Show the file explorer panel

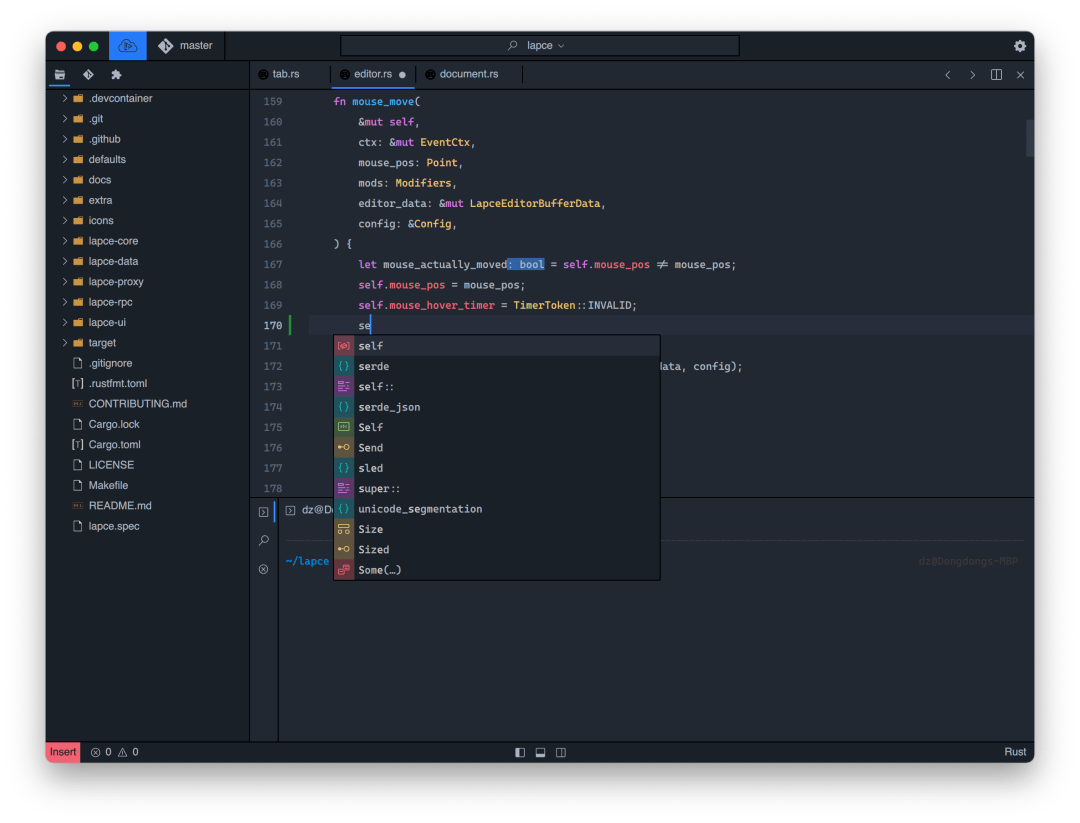coord(60,74)
